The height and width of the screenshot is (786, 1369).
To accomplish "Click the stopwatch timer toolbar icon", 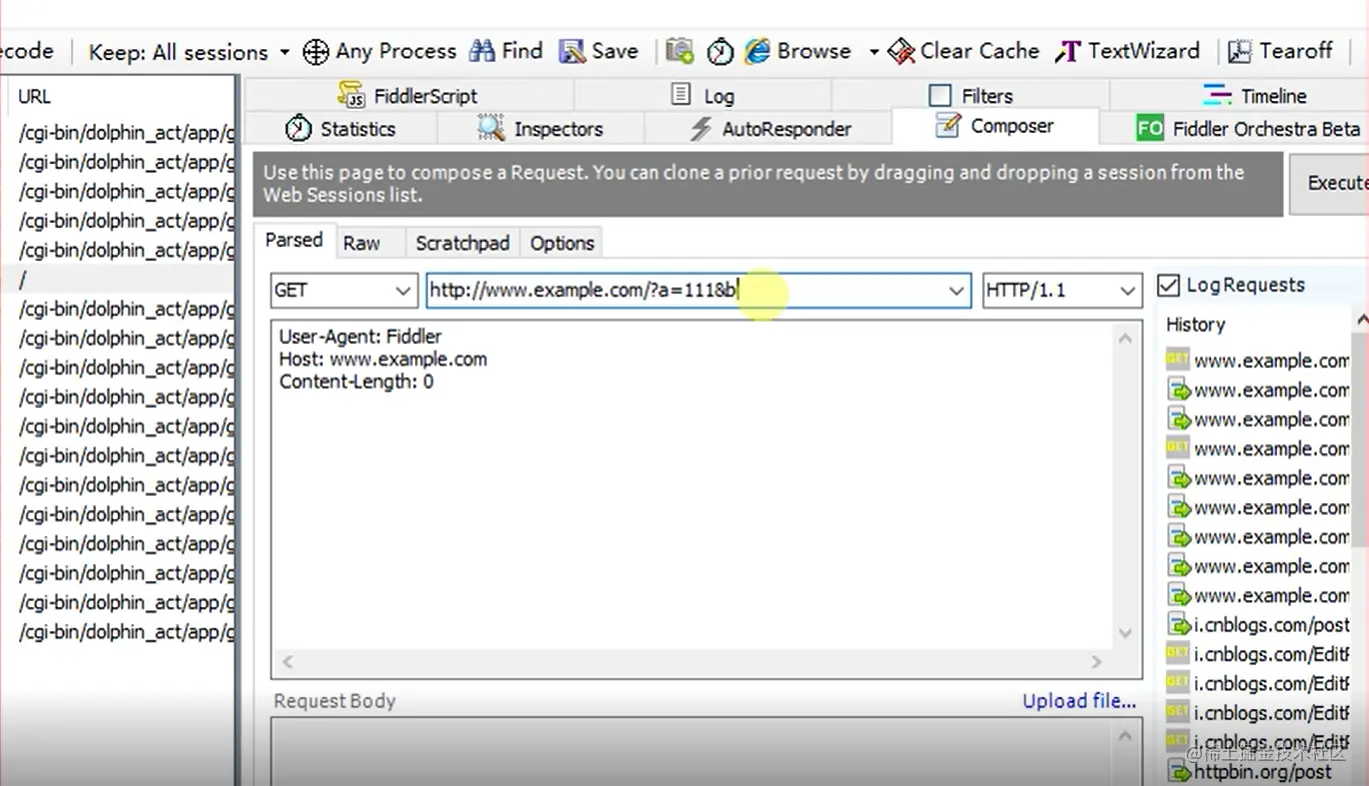I will pyautogui.click(x=720, y=51).
